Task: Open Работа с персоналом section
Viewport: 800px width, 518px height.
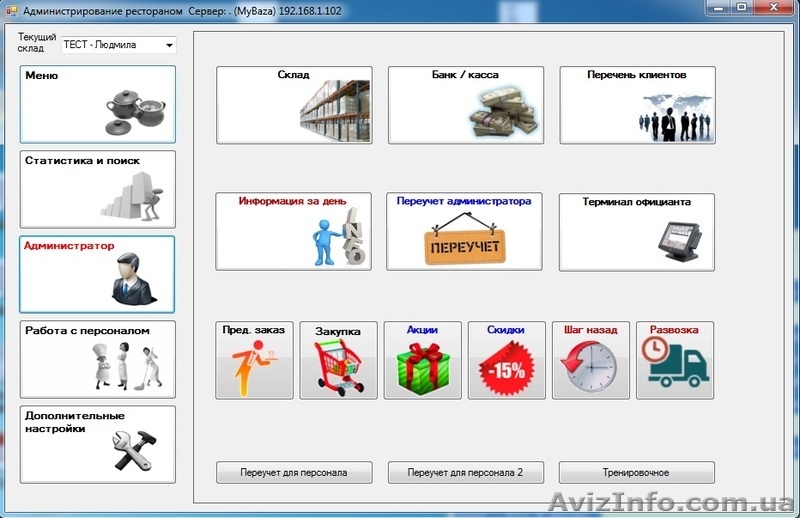Action: [x=97, y=359]
